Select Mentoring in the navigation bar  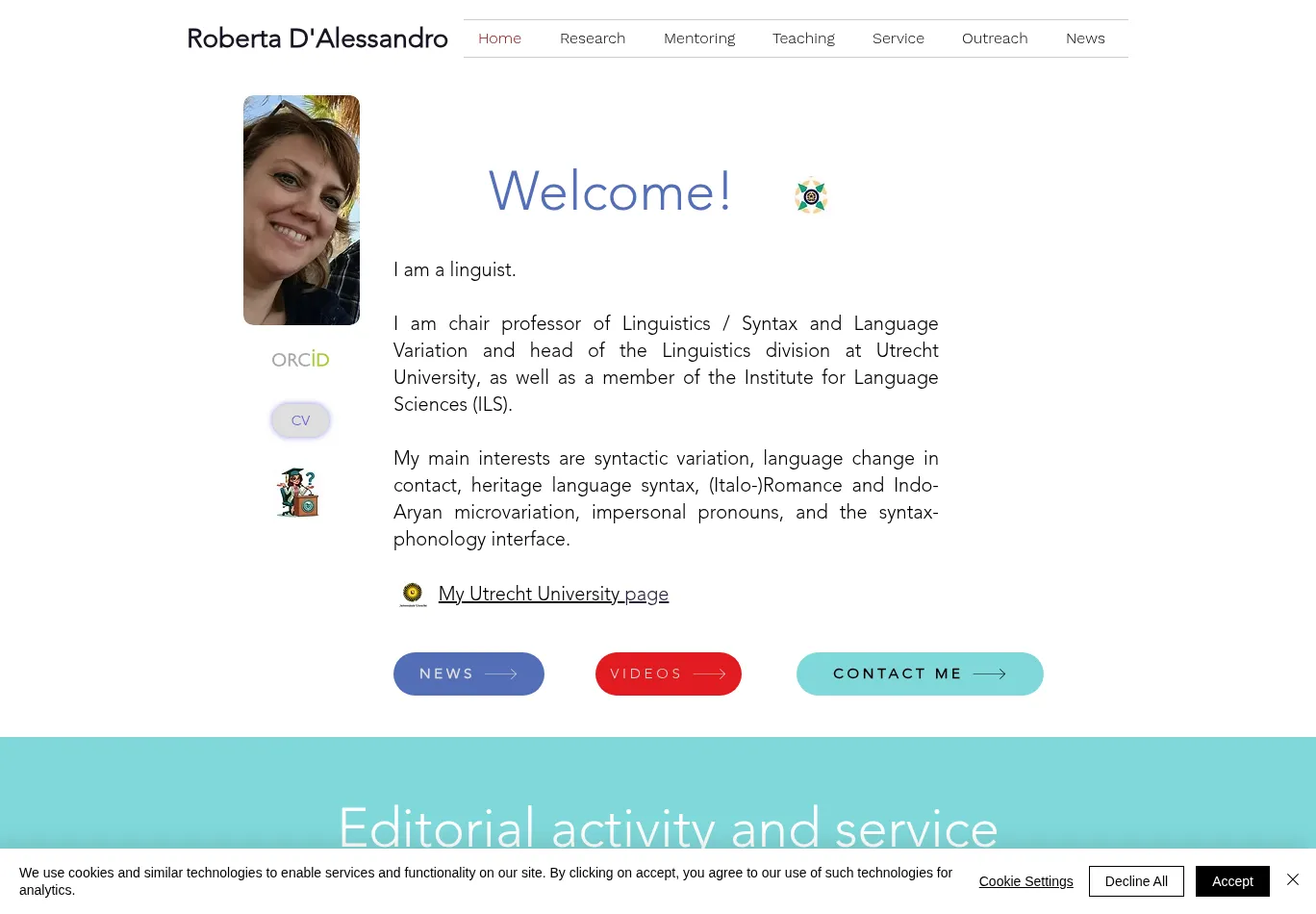(x=699, y=38)
